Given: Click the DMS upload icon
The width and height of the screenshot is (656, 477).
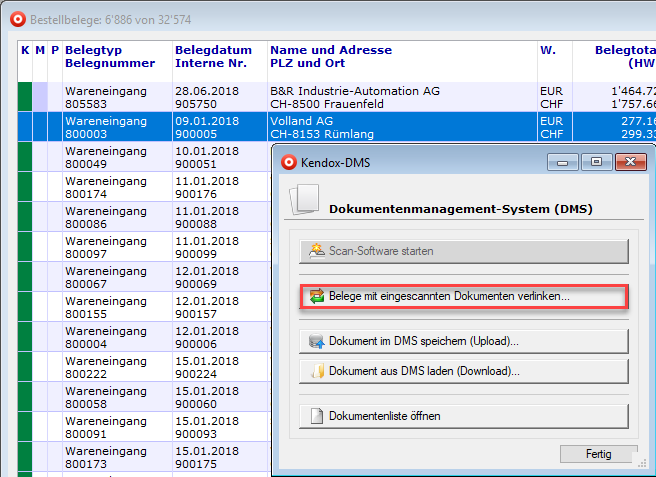Looking at the screenshot, I should [316, 342].
